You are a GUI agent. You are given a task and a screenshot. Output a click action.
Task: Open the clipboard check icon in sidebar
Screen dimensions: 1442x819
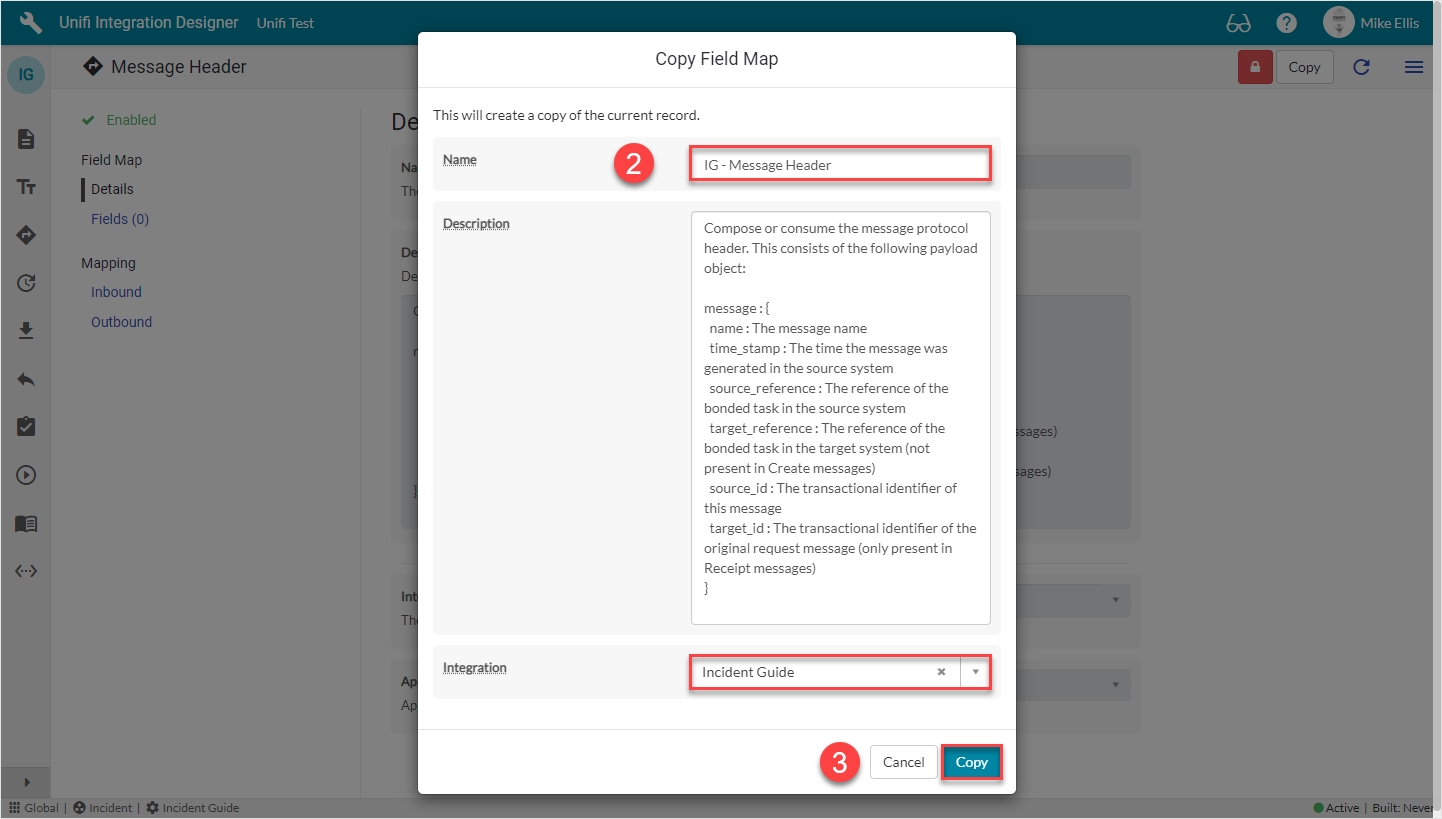click(x=26, y=427)
